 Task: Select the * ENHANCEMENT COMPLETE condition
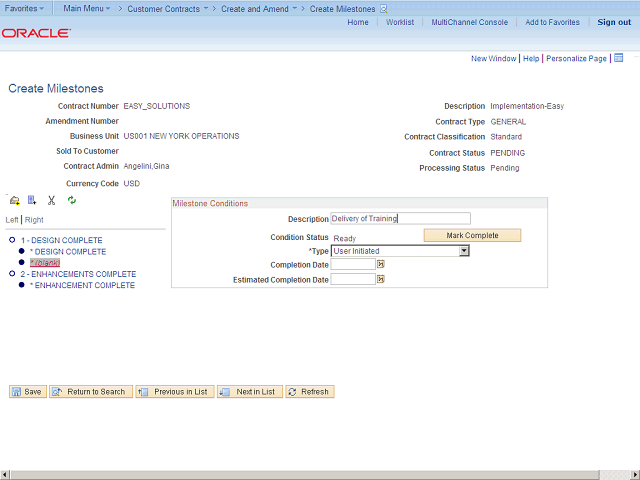tap(82, 285)
